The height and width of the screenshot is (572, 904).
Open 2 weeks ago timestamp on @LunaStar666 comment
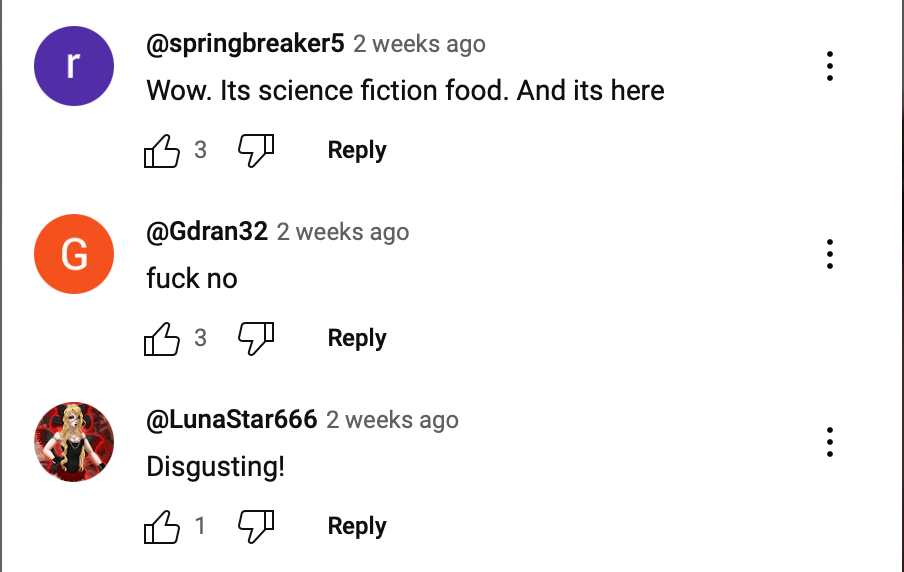(392, 420)
